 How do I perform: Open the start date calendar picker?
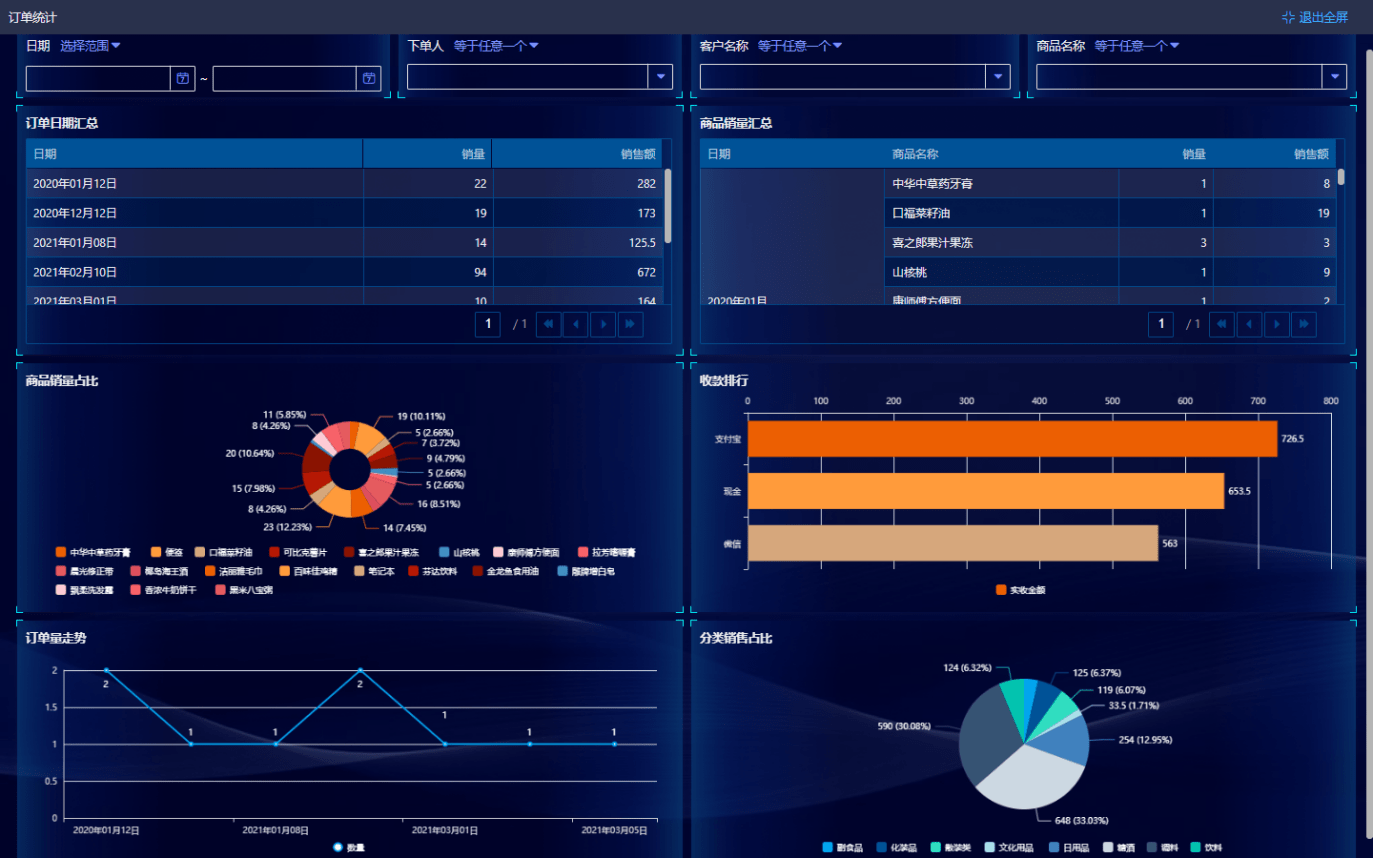(182, 78)
